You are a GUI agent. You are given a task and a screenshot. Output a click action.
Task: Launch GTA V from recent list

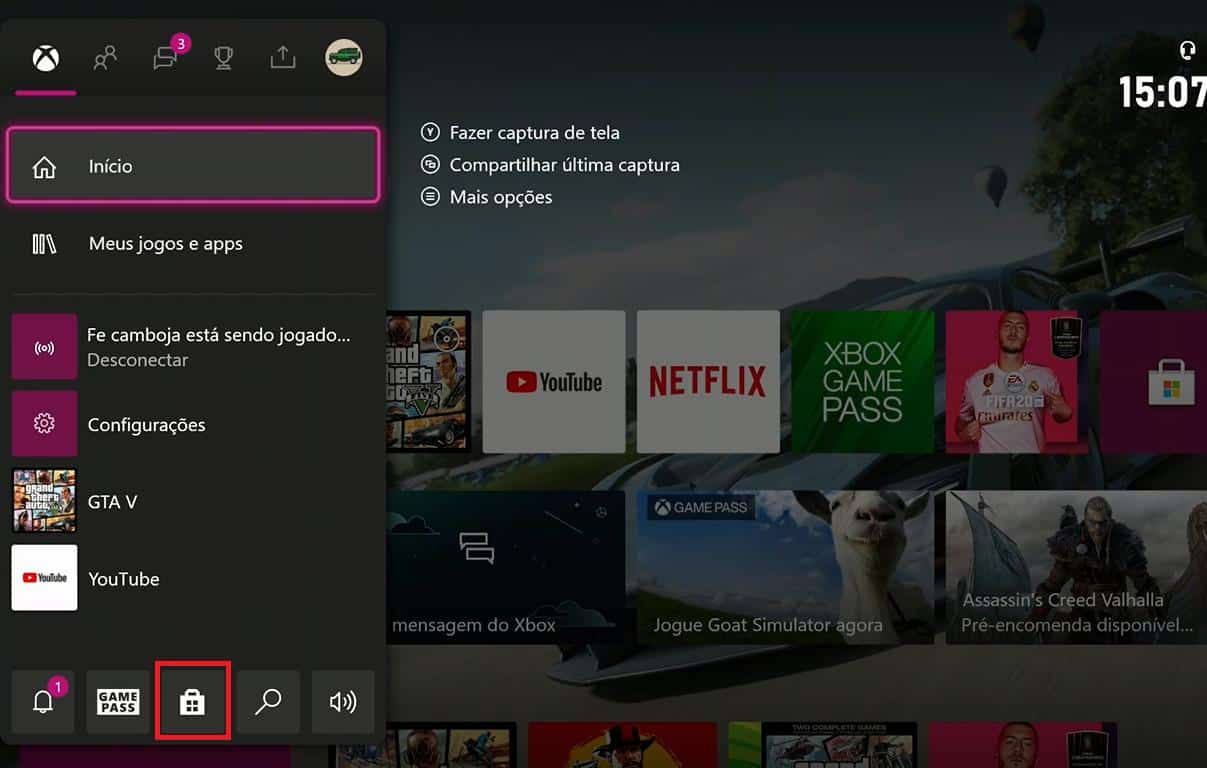point(193,501)
